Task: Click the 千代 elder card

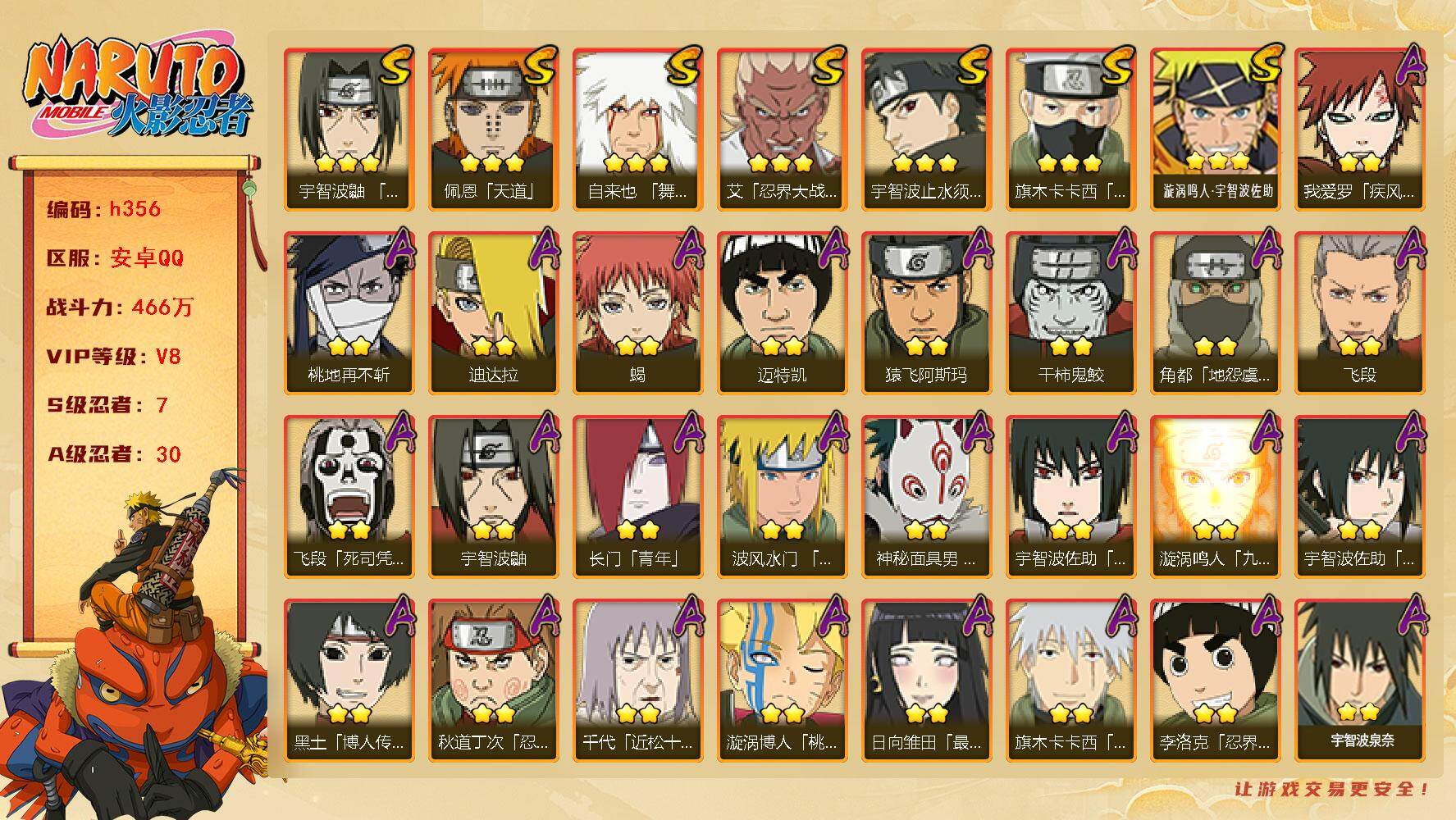Action: 637,681
